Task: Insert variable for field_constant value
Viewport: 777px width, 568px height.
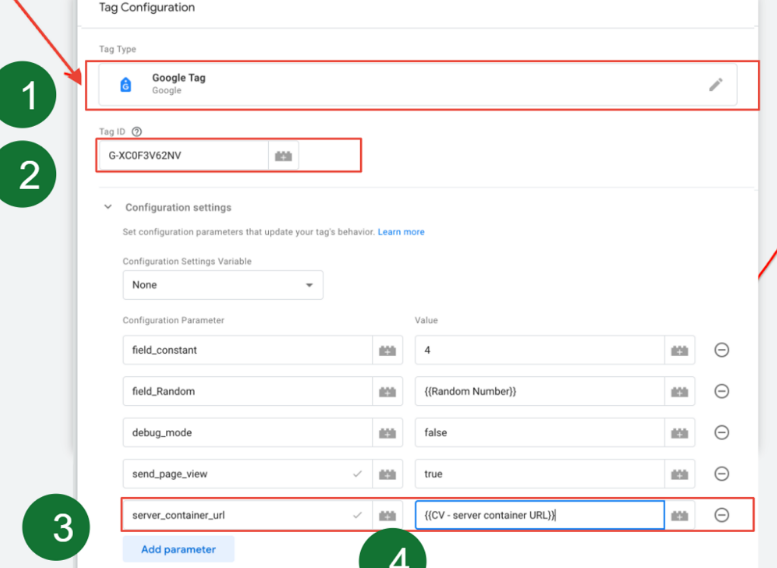Action: click(679, 350)
